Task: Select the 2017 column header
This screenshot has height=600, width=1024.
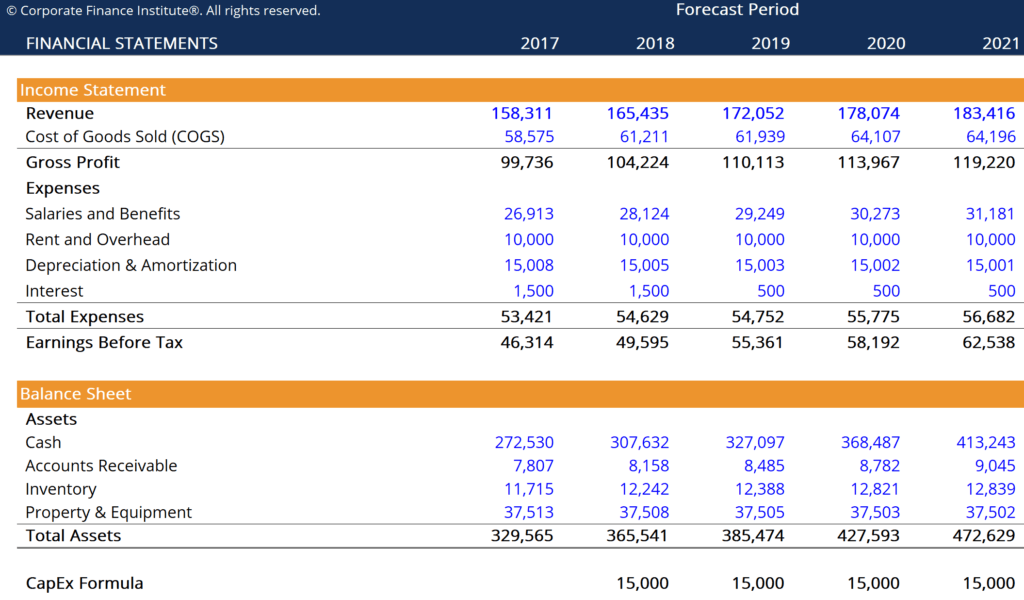Action: (x=540, y=43)
